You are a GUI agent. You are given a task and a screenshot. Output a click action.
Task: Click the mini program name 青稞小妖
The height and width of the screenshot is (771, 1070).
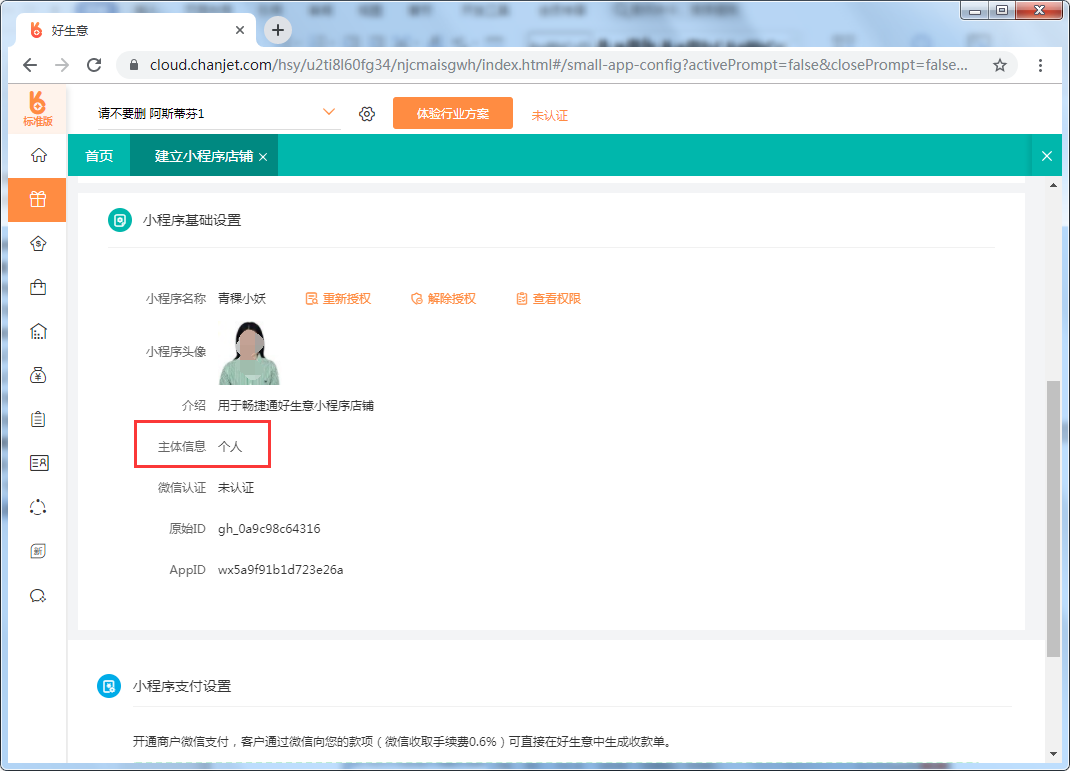point(242,298)
